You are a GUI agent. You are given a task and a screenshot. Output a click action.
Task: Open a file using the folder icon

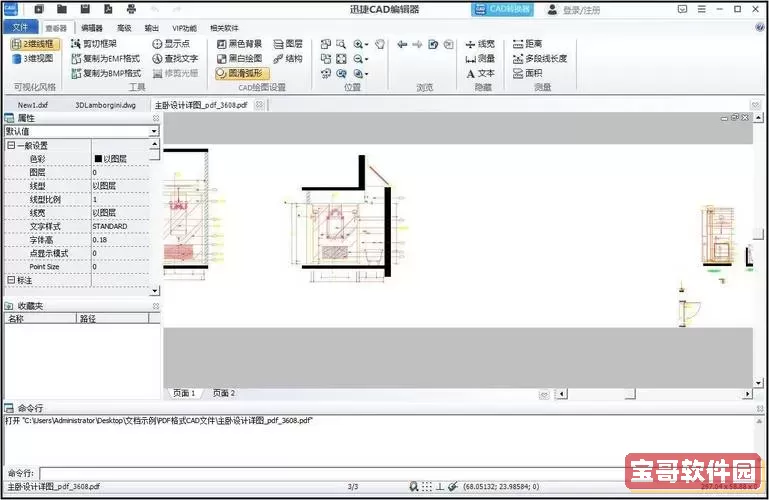(x=62, y=9)
